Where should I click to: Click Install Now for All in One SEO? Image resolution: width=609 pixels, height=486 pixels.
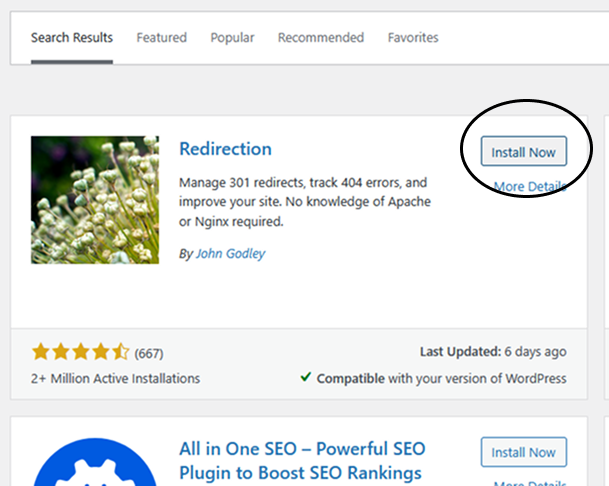coord(524,452)
